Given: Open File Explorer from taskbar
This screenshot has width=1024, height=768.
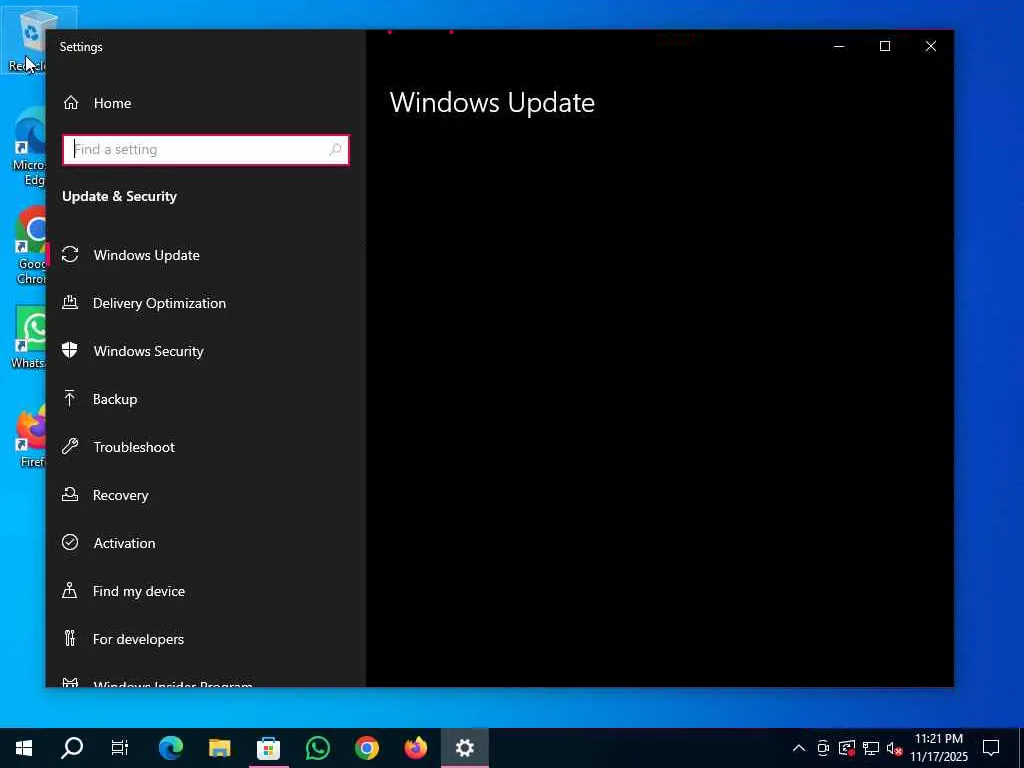Looking at the screenshot, I should (219, 748).
